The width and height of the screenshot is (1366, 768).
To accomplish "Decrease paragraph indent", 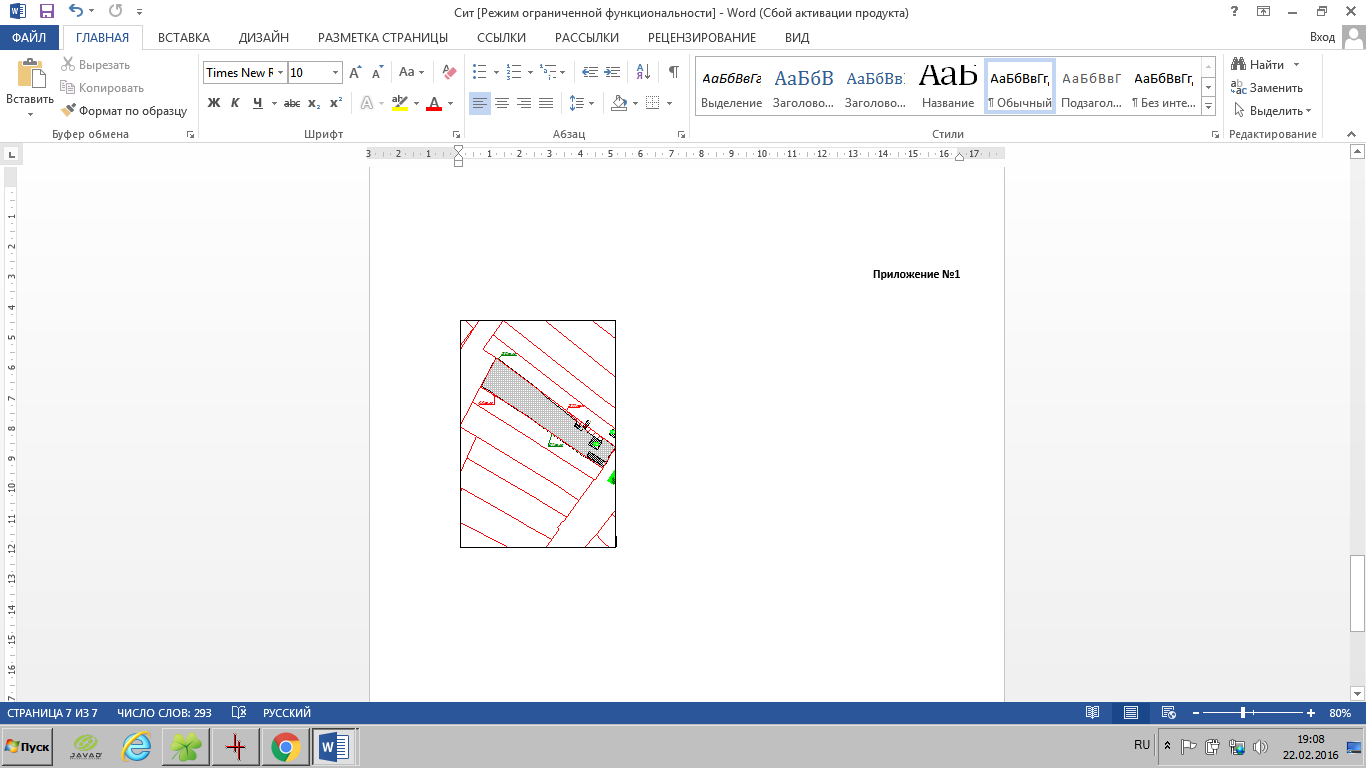I will (x=590, y=72).
